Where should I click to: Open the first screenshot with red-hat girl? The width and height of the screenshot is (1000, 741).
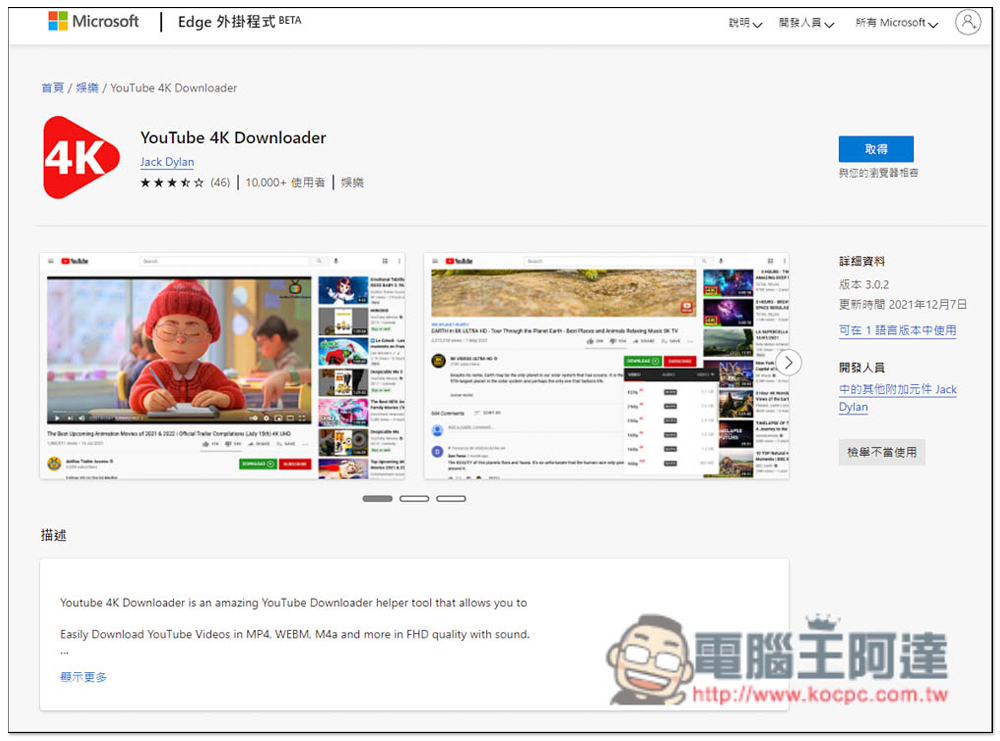coord(222,366)
